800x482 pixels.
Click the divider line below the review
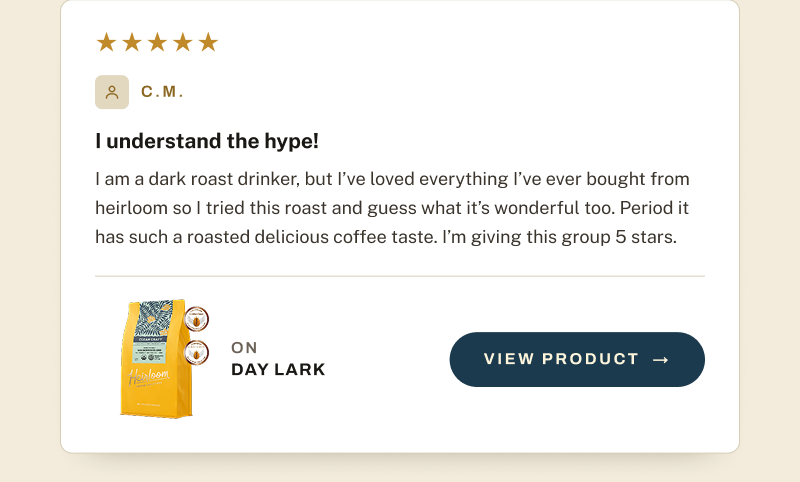[400, 276]
